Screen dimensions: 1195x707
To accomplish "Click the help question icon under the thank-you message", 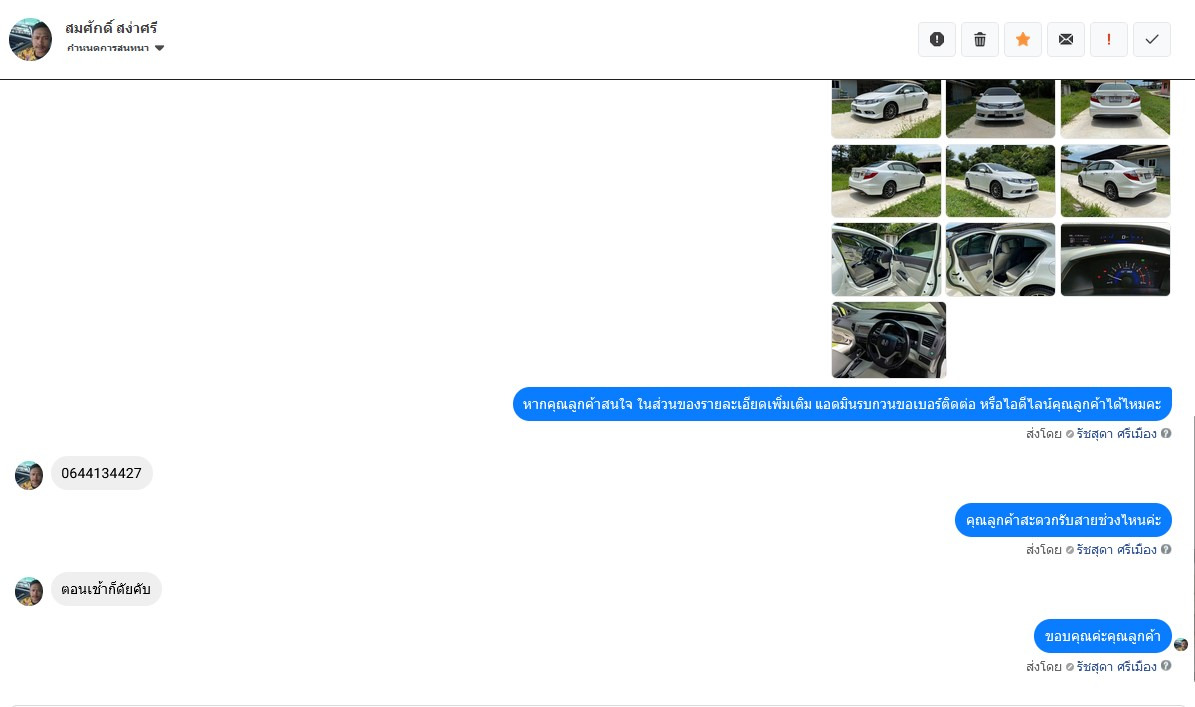I will [x=1166, y=666].
